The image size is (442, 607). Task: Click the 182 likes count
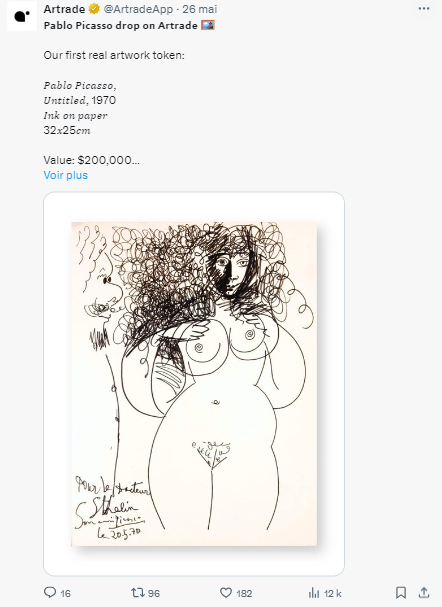click(x=244, y=593)
